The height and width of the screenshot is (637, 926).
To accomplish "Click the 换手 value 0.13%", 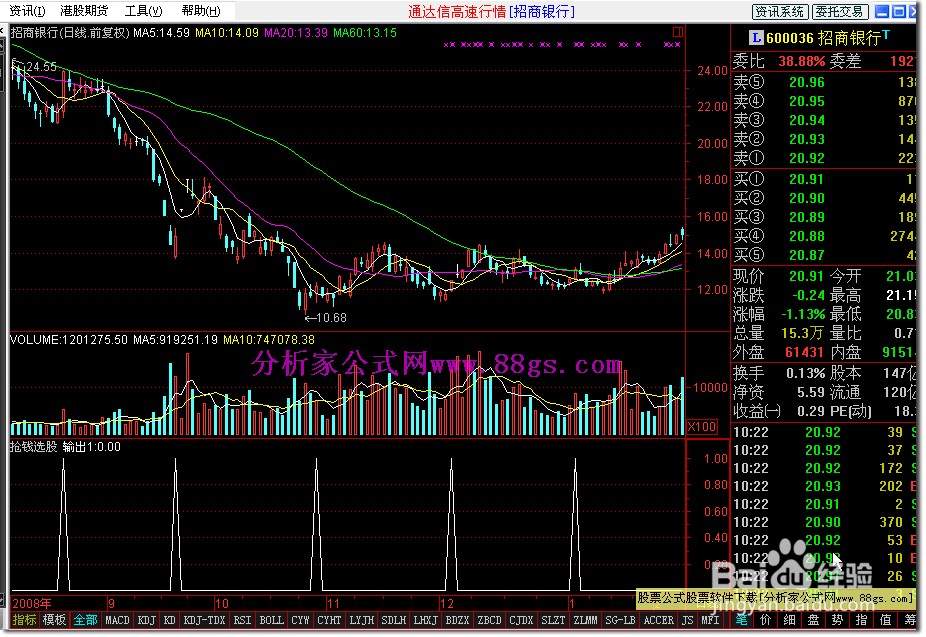I will [806, 373].
